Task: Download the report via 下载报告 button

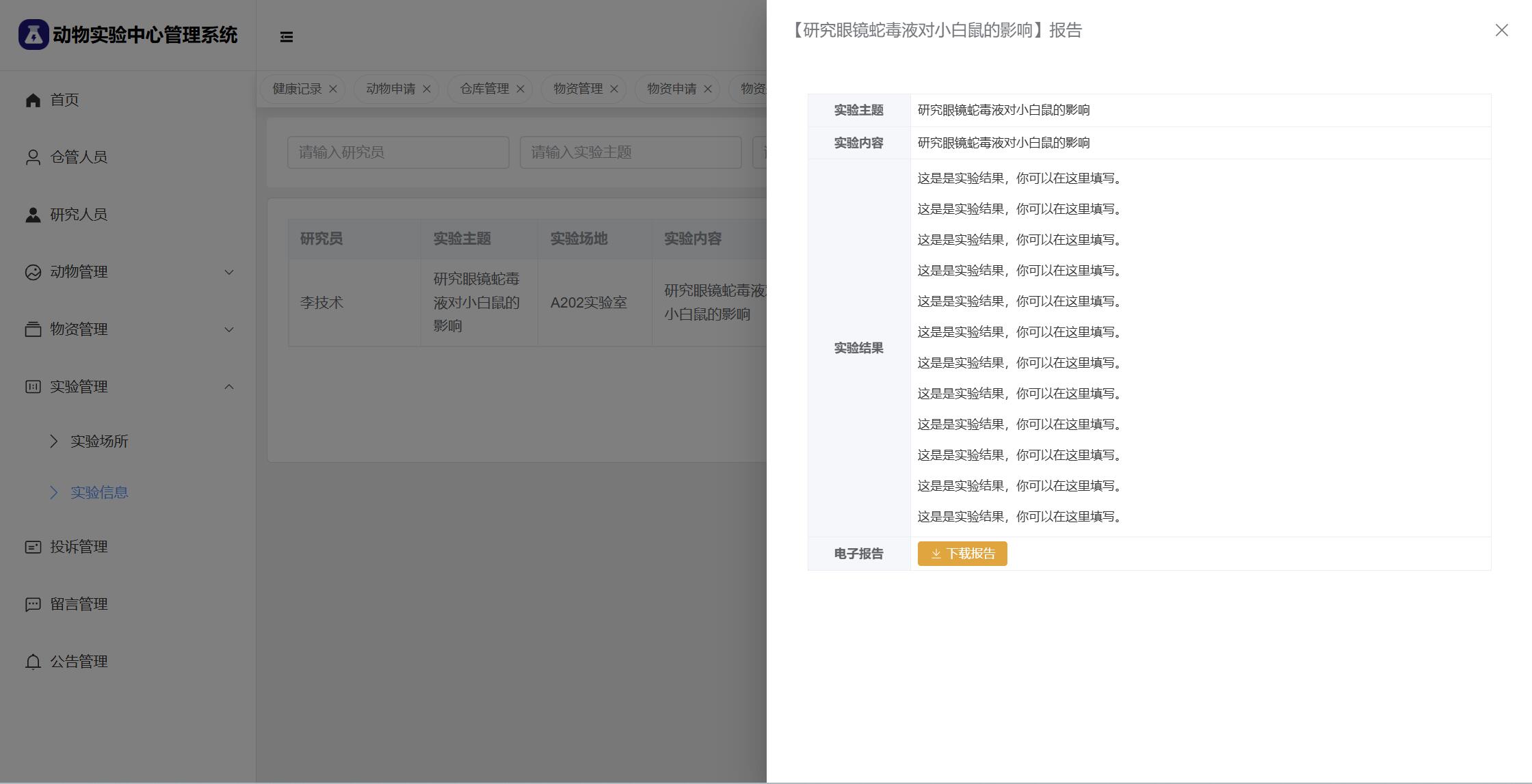Action: coord(962,554)
